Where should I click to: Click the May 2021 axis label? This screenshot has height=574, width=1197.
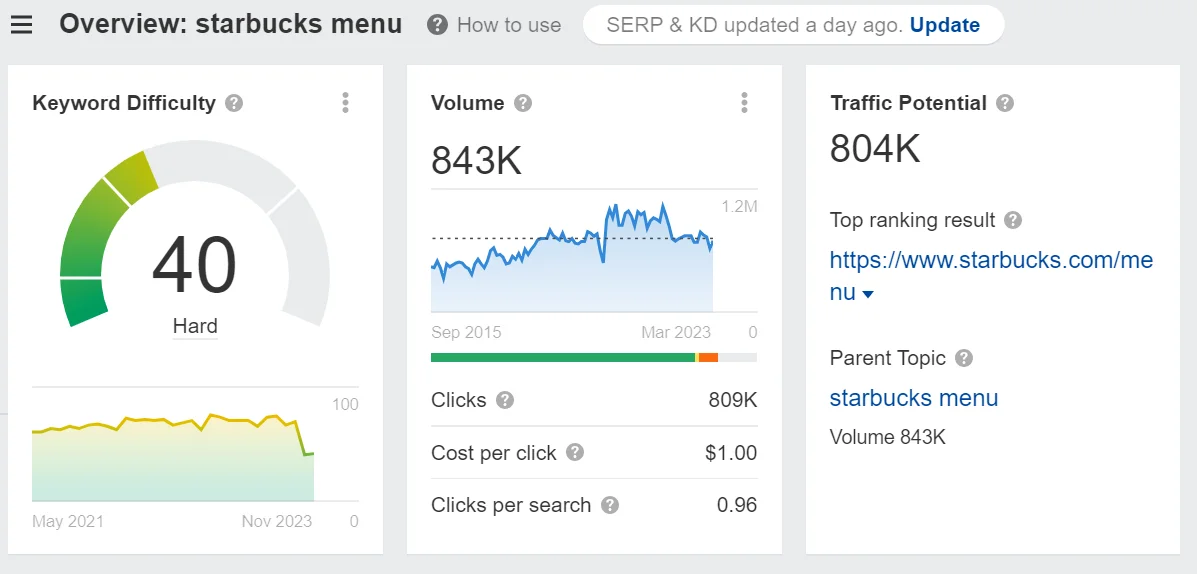pyautogui.click(x=68, y=522)
